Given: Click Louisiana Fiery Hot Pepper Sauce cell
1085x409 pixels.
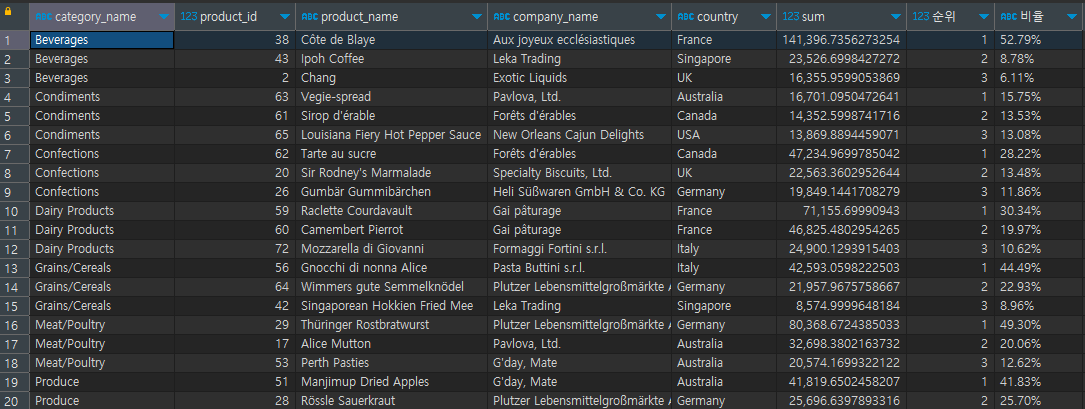Looking at the screenshot, I should [392, 135].
